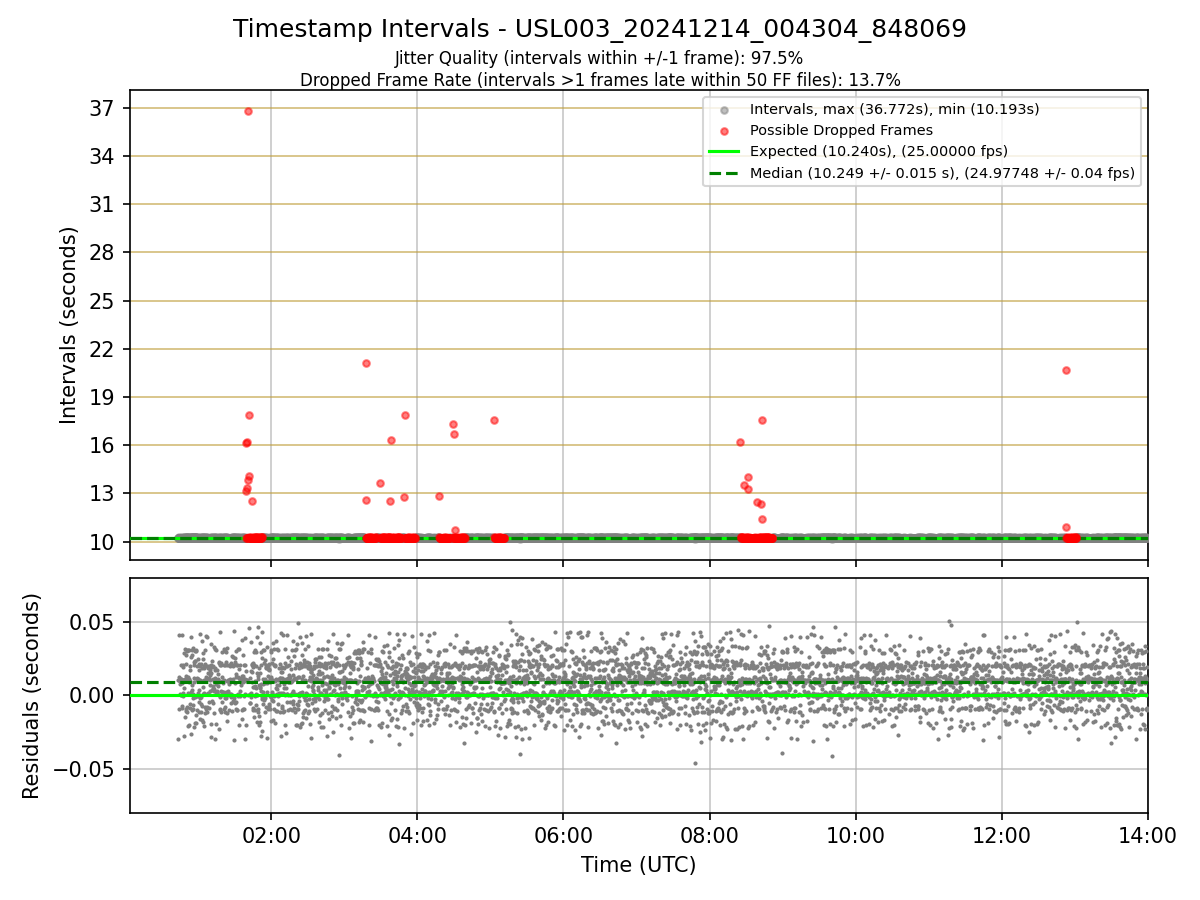The image size is (1200, 900).
Task: Click legend entry 'Expected (10.240s), (25.00000 fps)'
Action: click(879, 151)
